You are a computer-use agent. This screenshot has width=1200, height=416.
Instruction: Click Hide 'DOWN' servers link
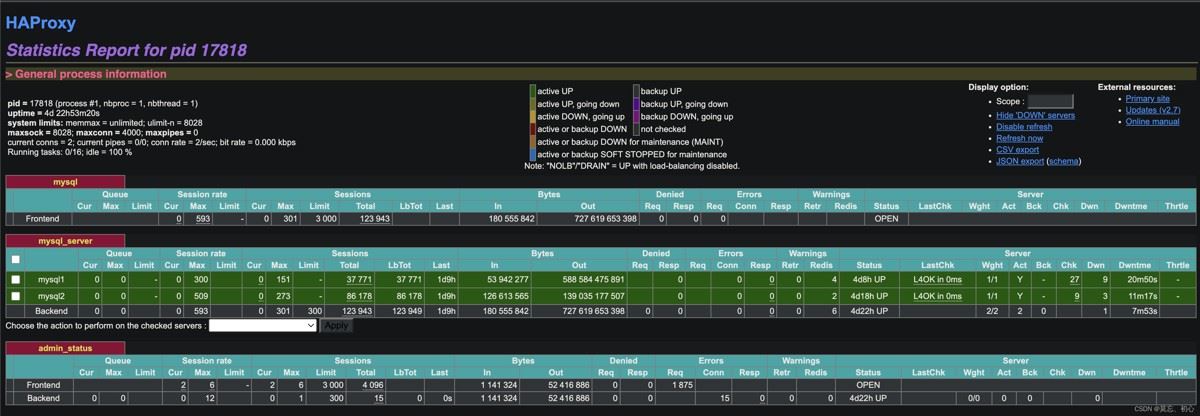click(1035, 115)
